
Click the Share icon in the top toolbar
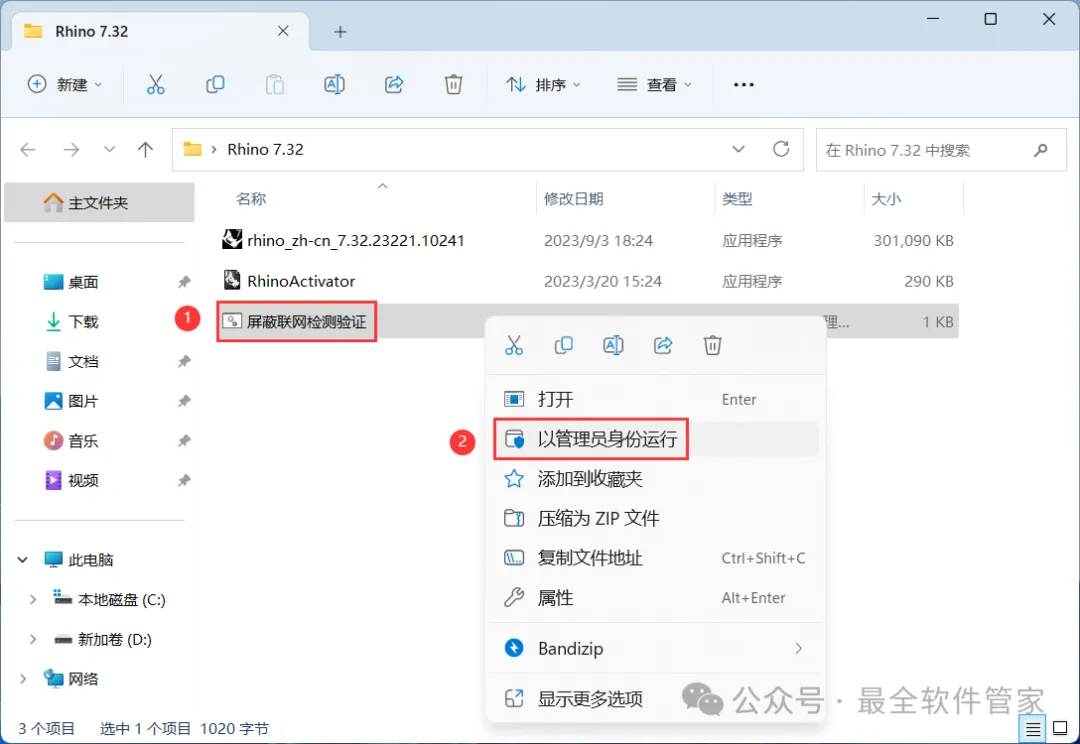coord(394,85)
